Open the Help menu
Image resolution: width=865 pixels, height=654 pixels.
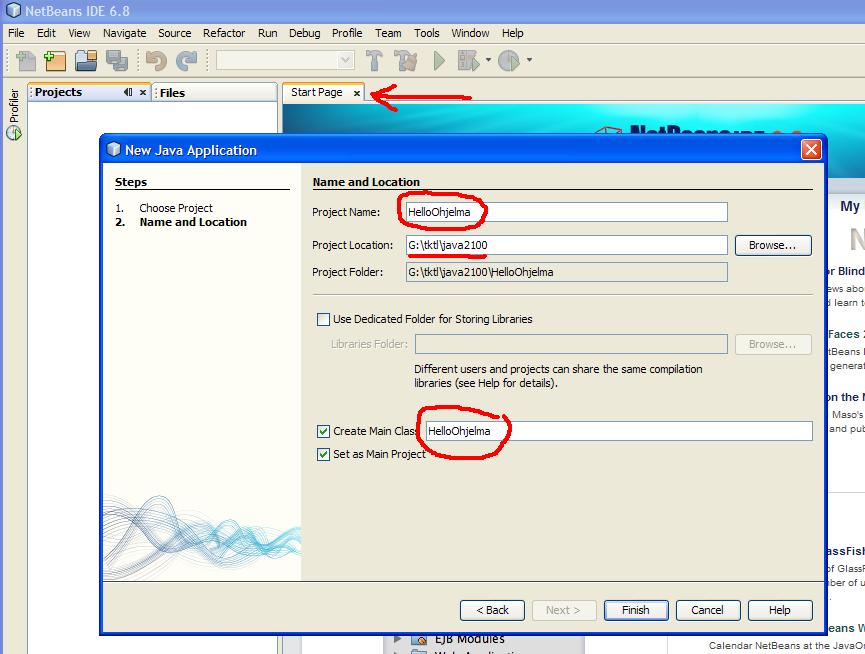[512, 33]
